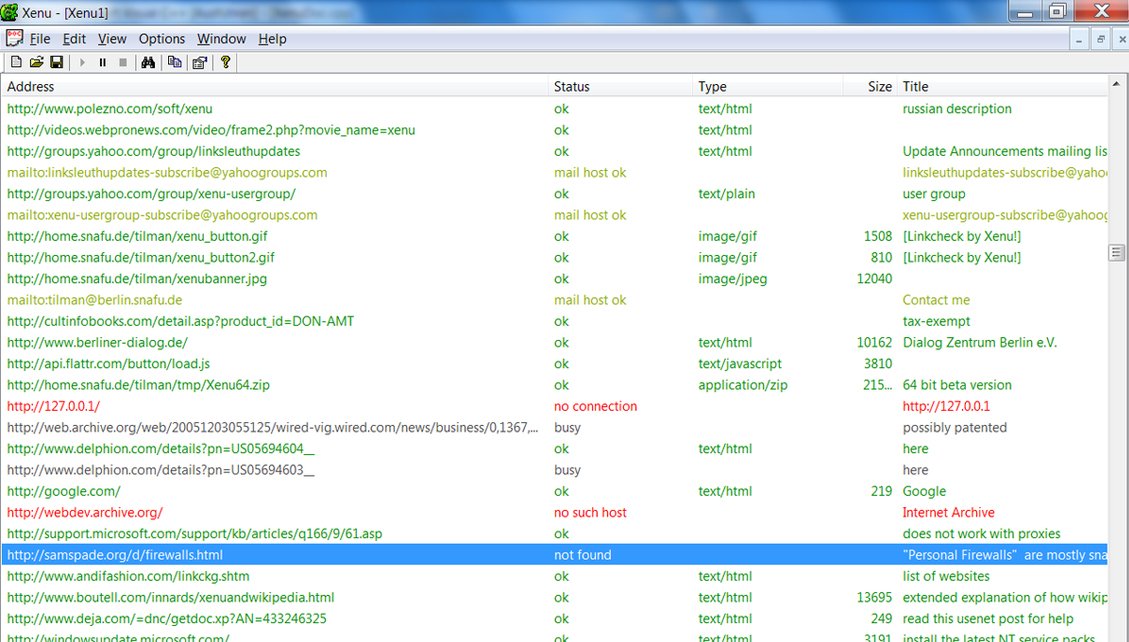Click the "no such host" status cell
Viewport: 1129px width, 642px height.
tap(590, 512)
